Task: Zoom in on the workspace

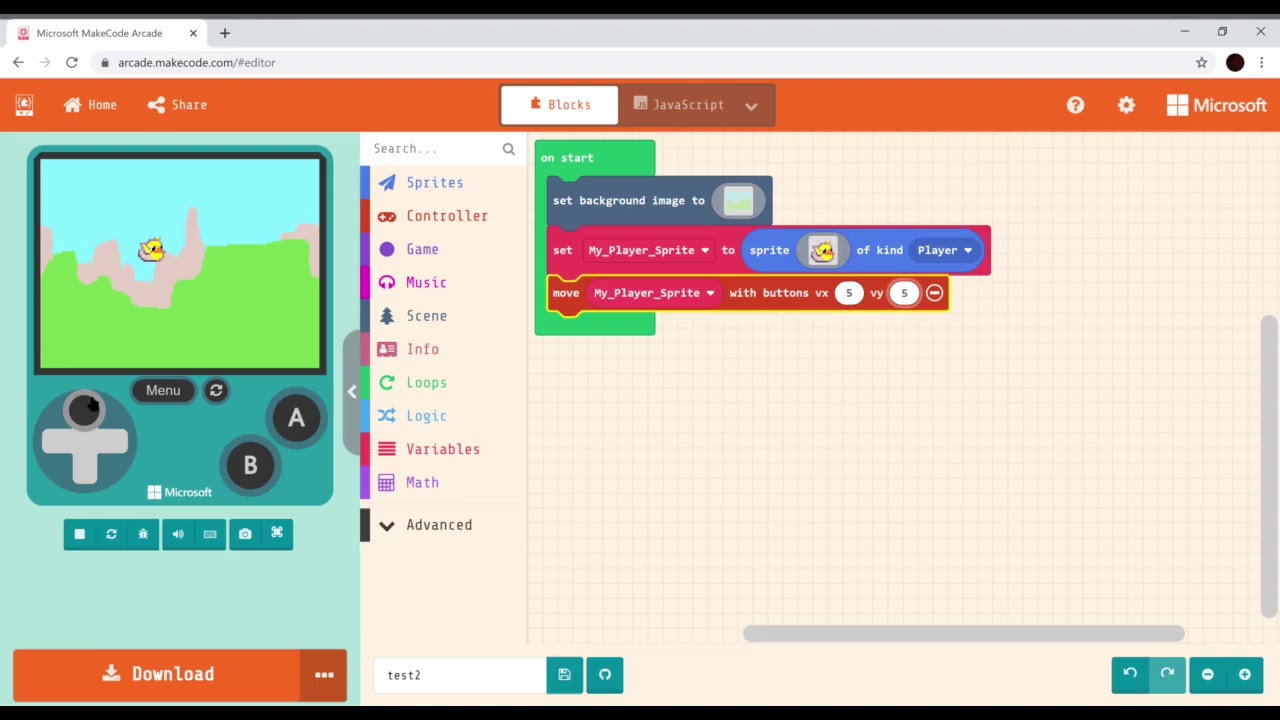Action: (x=1245, y=675)
